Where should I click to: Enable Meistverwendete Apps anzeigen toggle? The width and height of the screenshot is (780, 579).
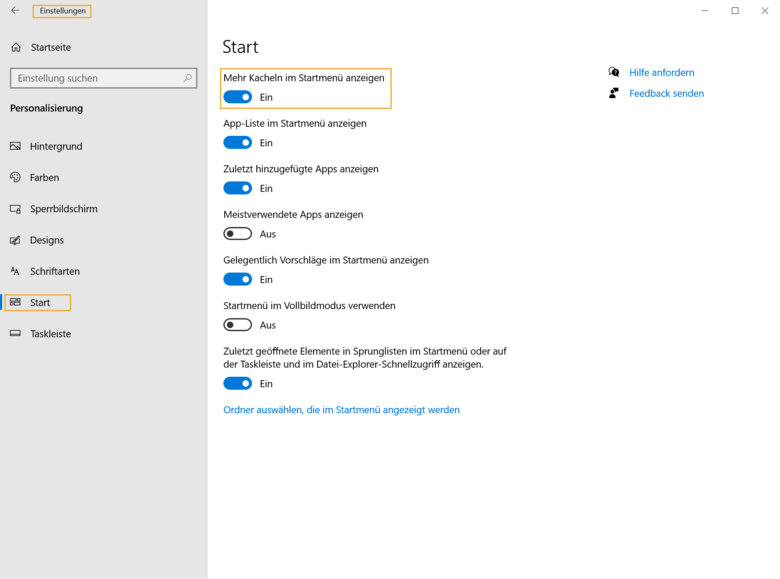click(237, 234)
